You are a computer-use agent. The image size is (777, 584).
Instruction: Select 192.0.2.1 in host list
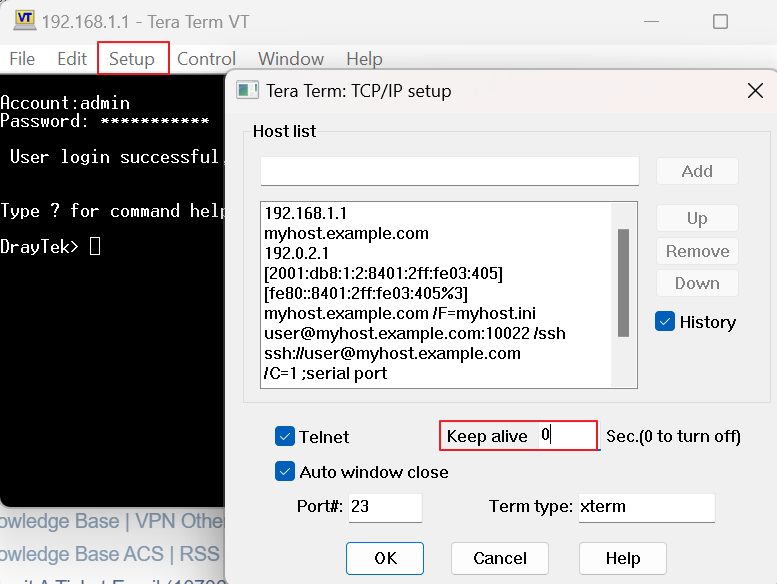[297, 253]
